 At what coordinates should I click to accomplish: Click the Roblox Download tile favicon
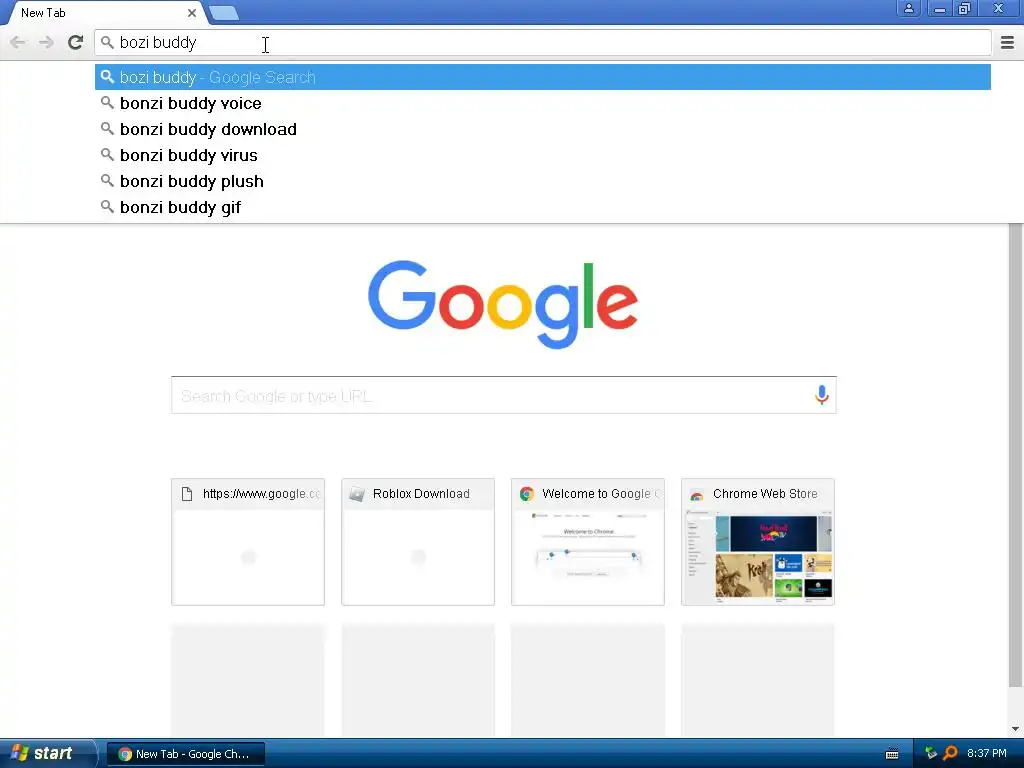(x=357, y=494)
